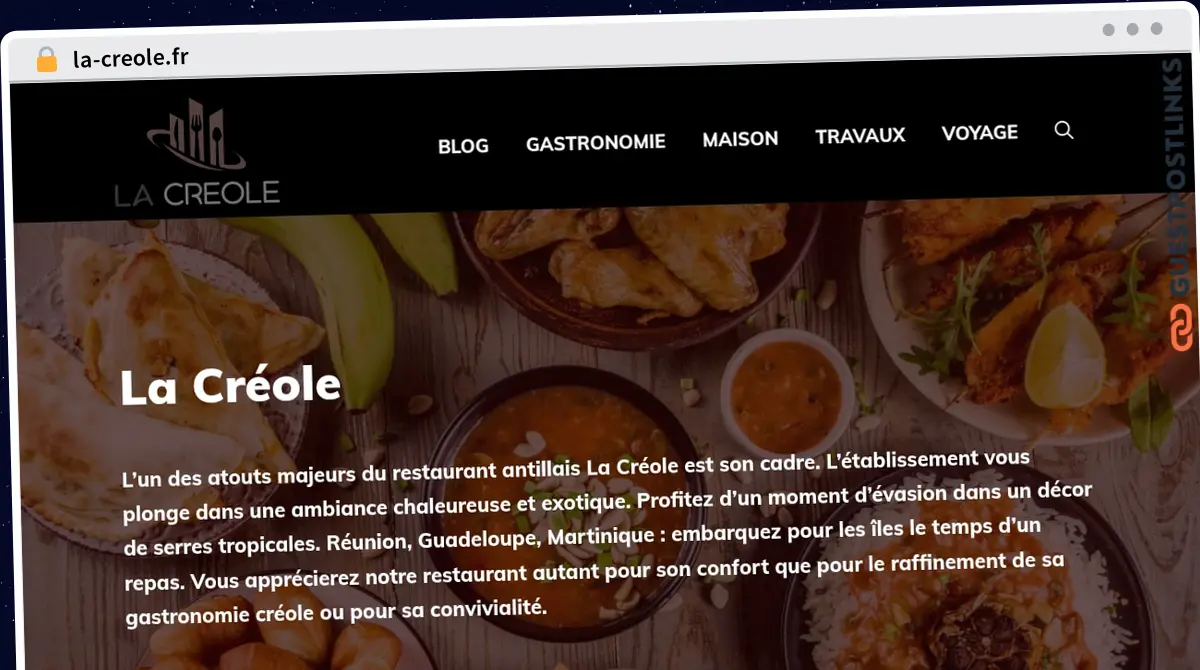This screenshot has width=1200, height=670.
Task: Click the "La Créole" page heading
Action: tap(231, 386)
